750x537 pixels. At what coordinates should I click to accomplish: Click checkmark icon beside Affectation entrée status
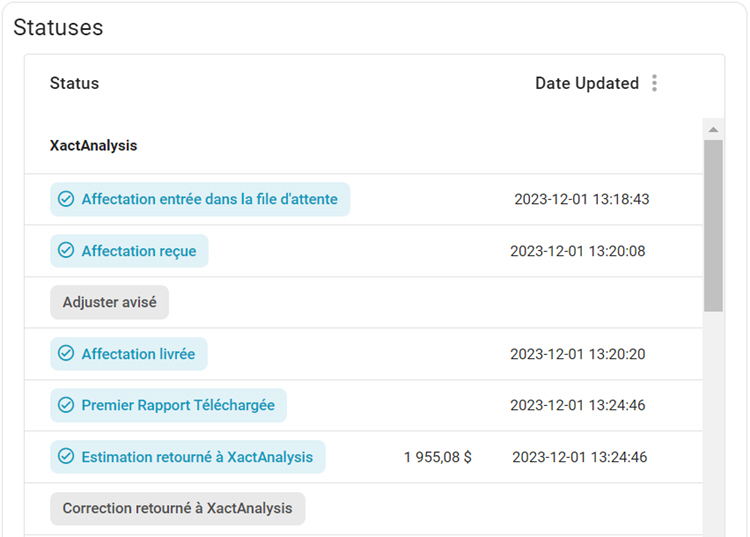click(x=66, y=199)
